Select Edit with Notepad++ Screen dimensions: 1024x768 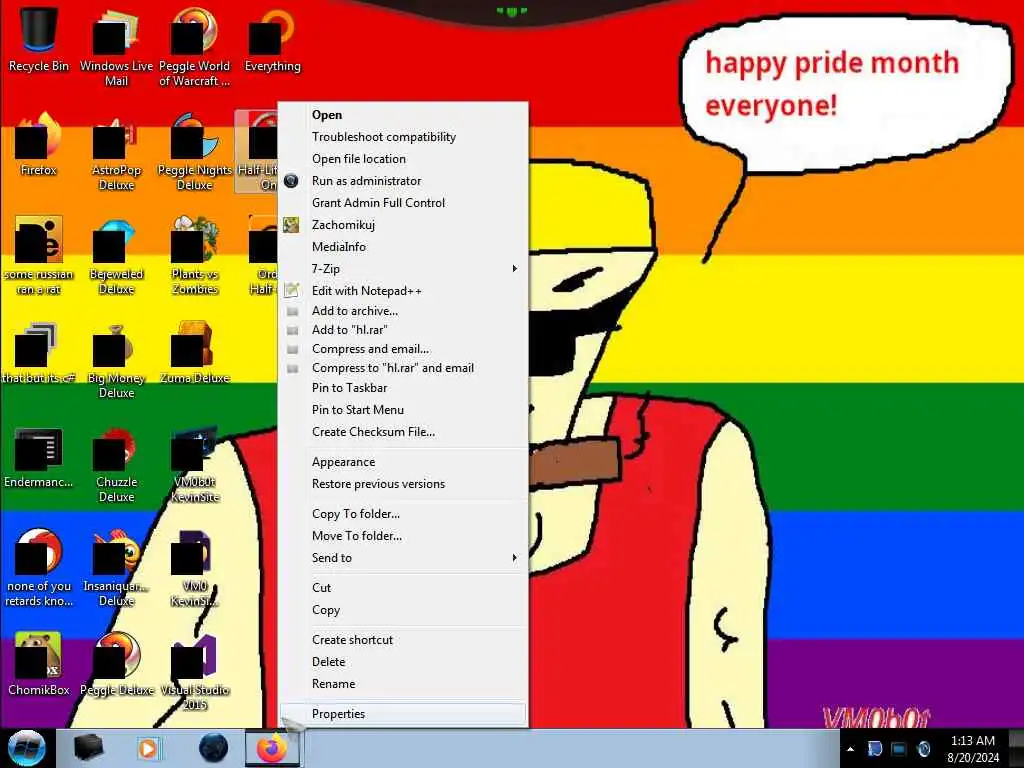[403, 291]
